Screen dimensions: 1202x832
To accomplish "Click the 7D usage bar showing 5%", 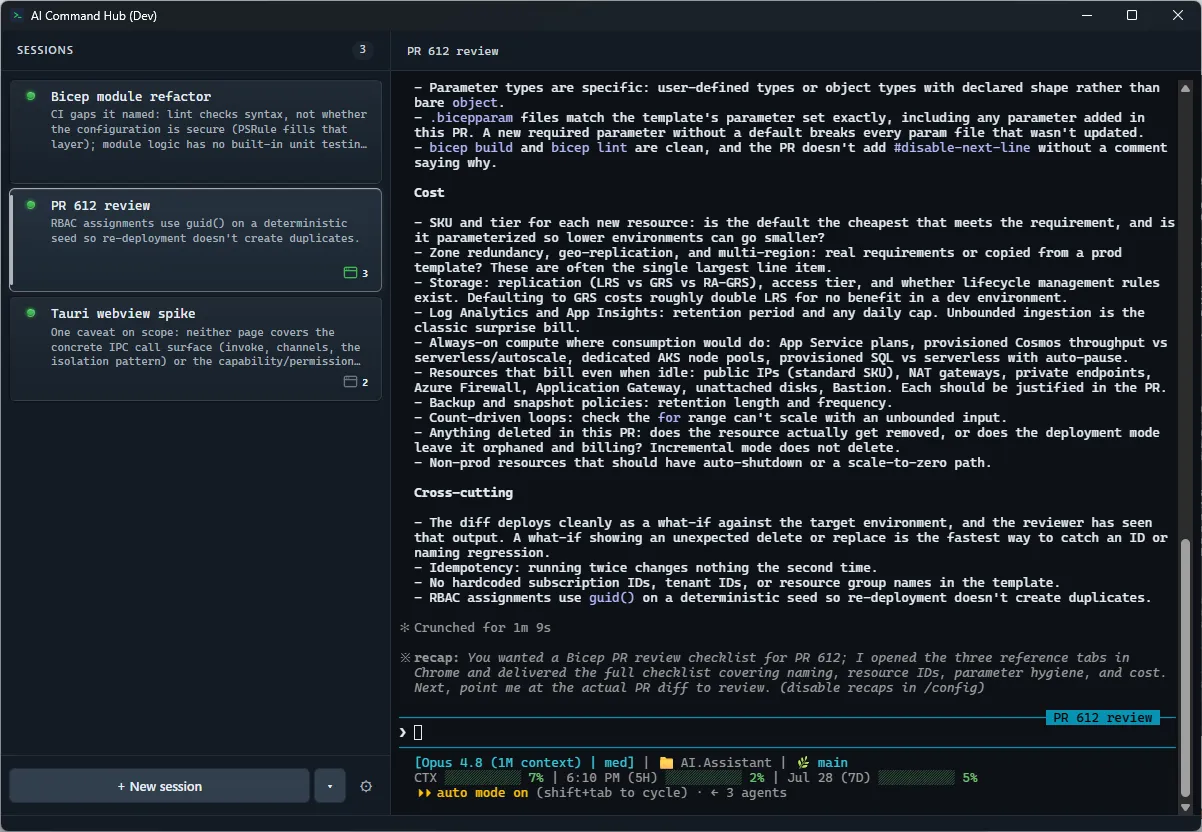I will click(917, 777).
